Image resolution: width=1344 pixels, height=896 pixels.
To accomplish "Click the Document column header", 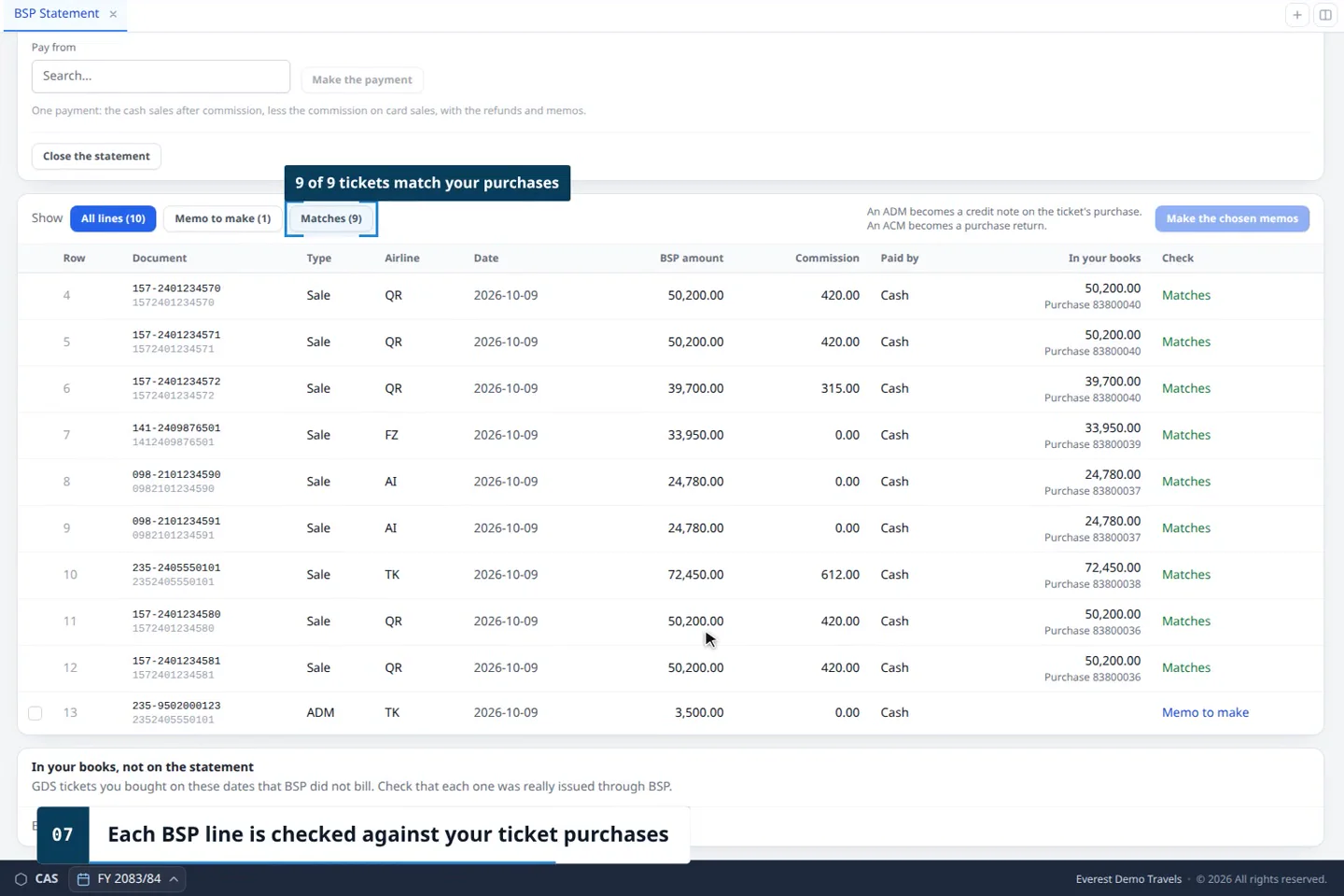I will pyautogui.click(x=160, y=259).
